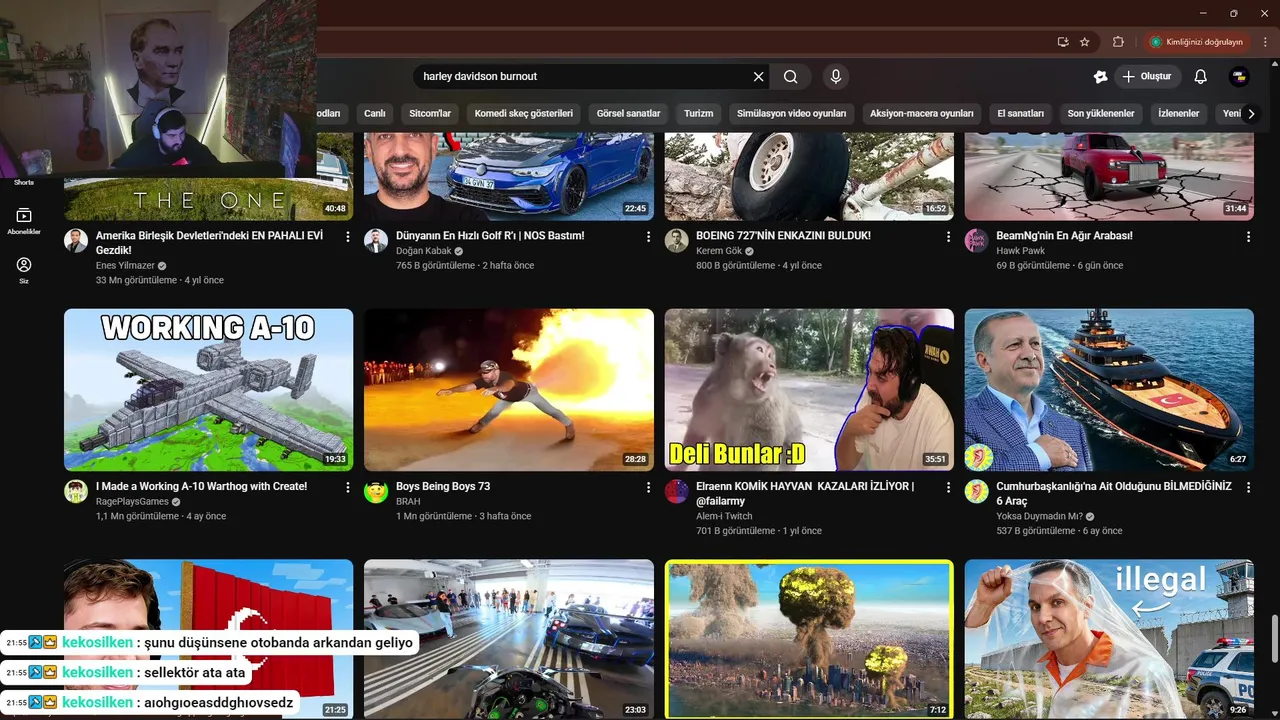Open Alem-i Twitch channel avatar
The height and width of the screenshot is (720, 1280).
pos(677,491)
